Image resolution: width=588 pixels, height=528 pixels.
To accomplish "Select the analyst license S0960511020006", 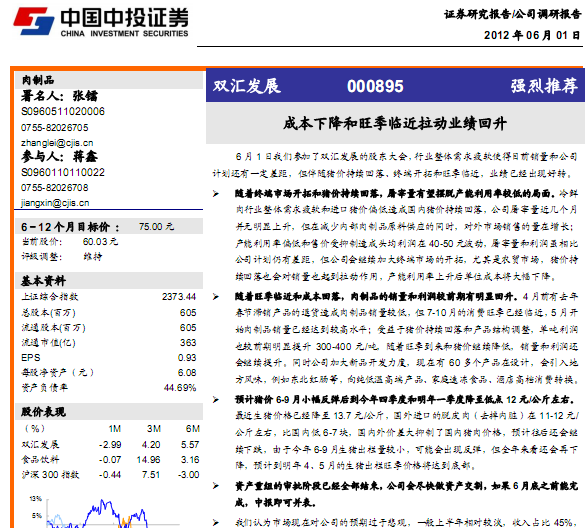I will [x=63, y=111].
